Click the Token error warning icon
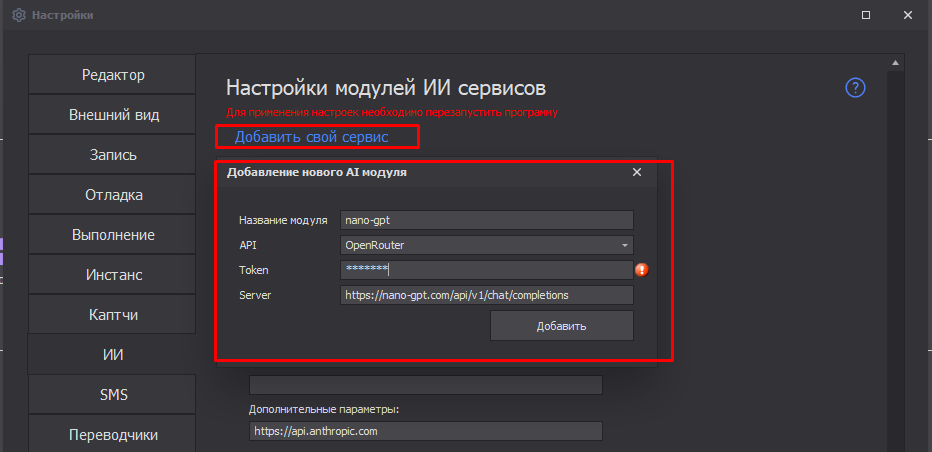The height and width of the screenshot is (452, 932). pyautogui.click(x=641, y=270)
